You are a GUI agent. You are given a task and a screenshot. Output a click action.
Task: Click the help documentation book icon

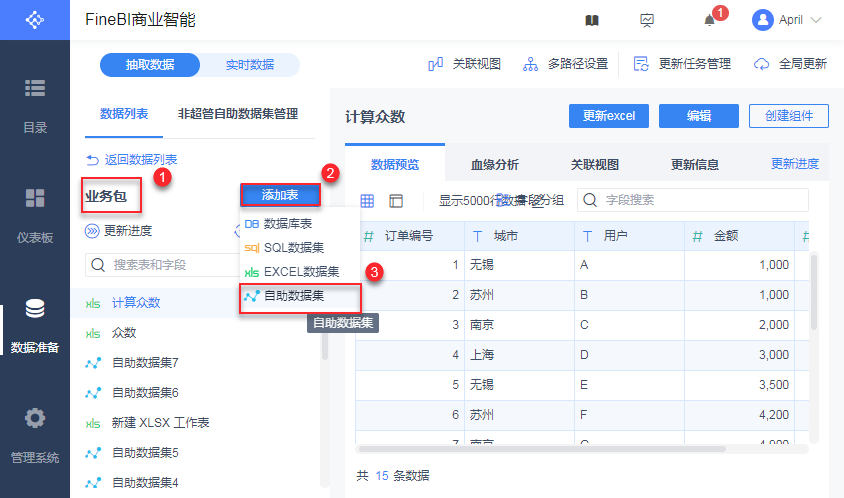click(592, 20)
